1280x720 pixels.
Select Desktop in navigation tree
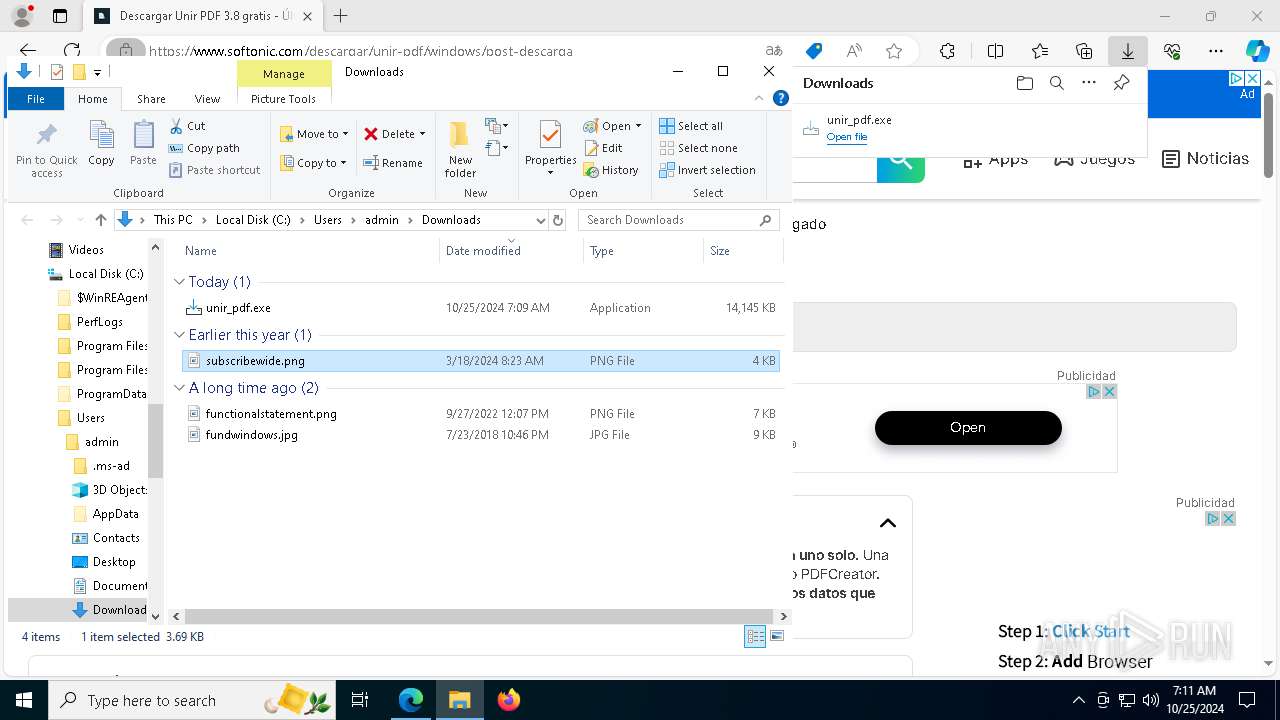114,562
